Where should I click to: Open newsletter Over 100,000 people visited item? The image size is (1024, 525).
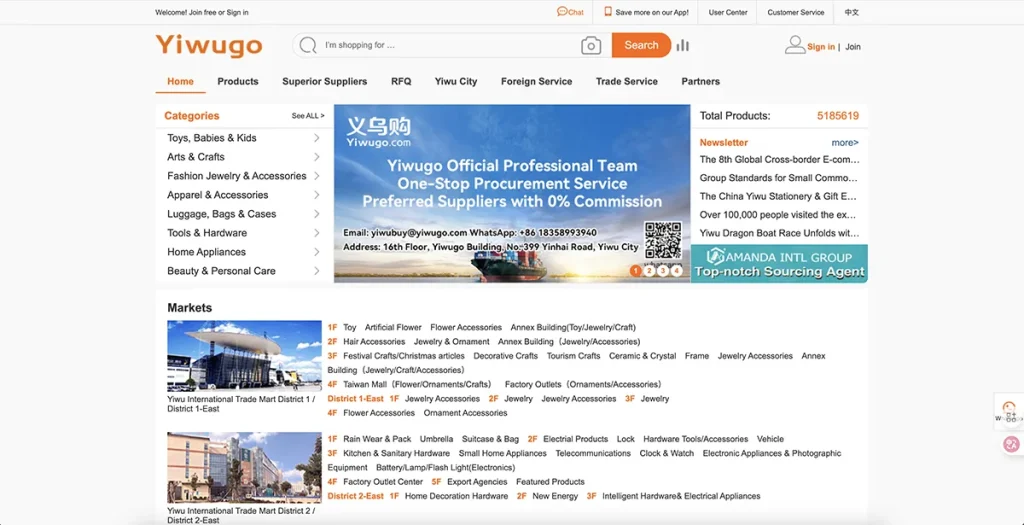[778, 214]
